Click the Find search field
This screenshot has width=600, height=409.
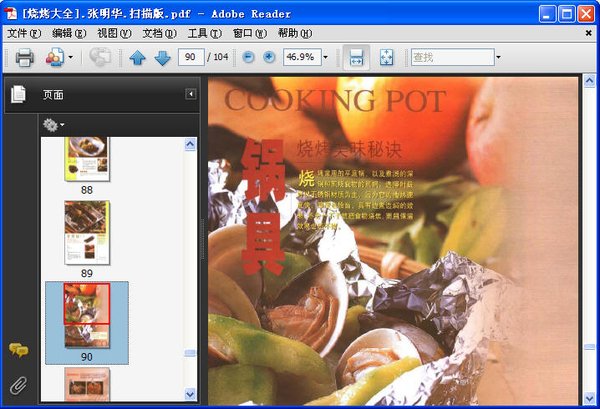(453, 57)
